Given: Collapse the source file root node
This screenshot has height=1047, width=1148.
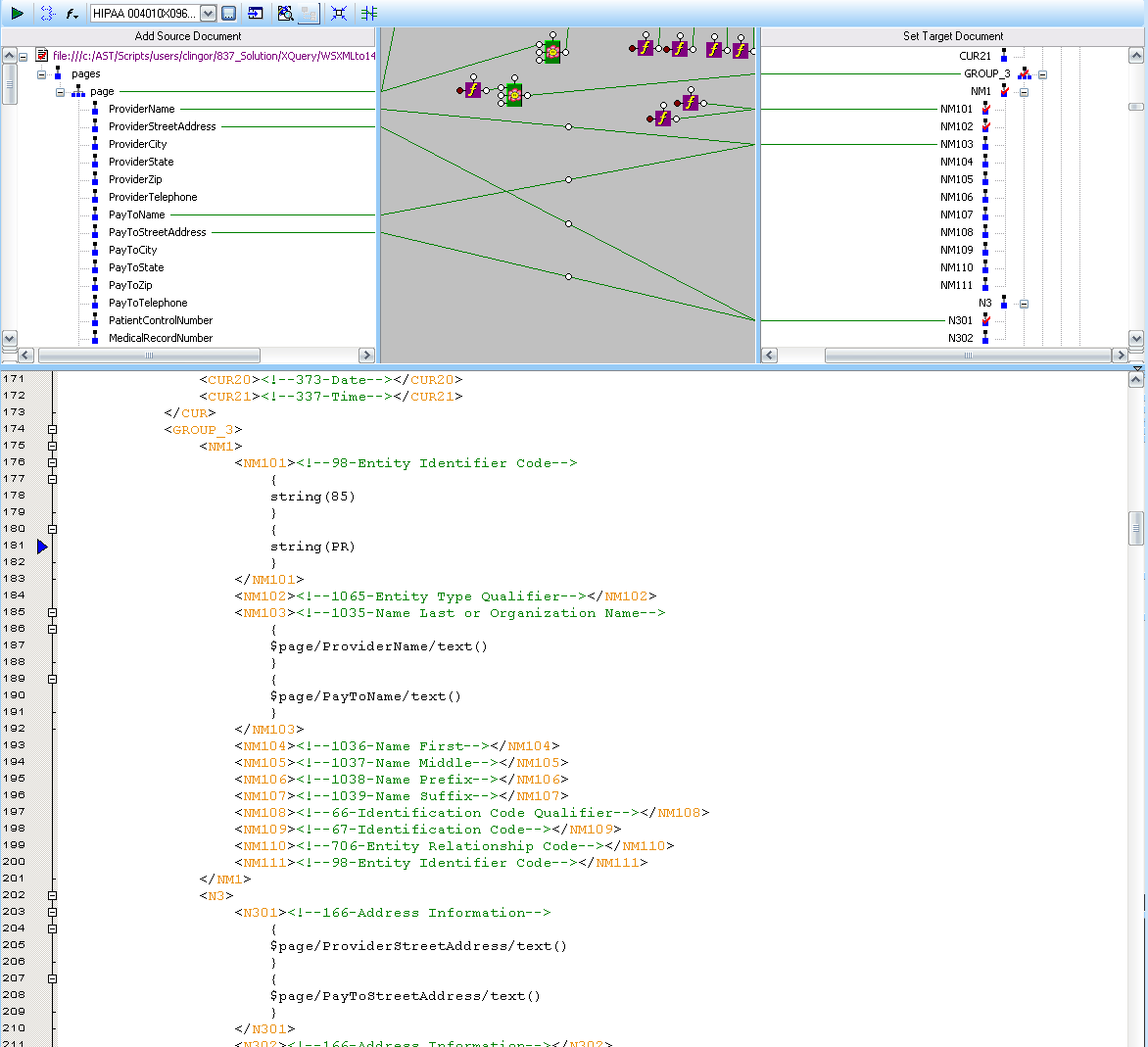Looking at the screenshot, I should [x=24, y=57].
